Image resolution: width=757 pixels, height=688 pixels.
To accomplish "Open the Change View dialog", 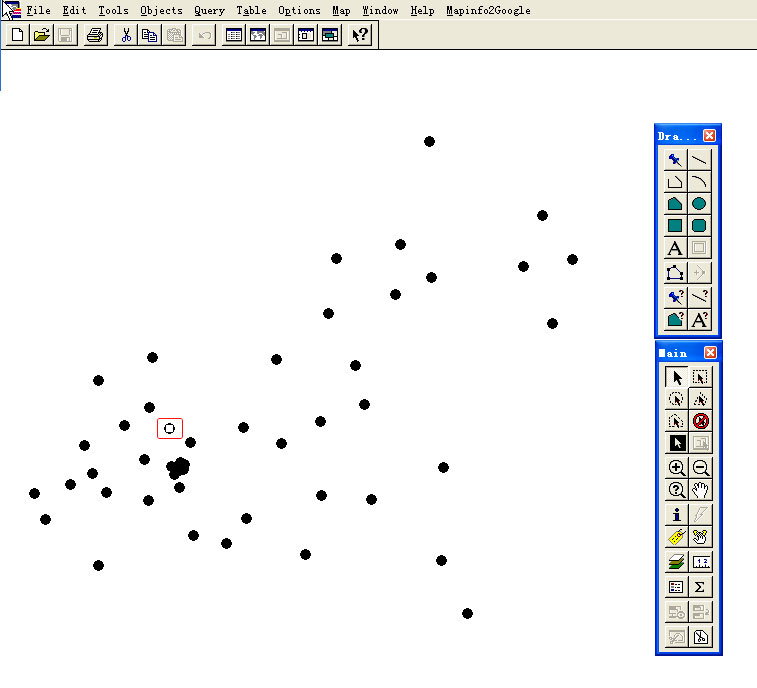I will [x=676, y=490].
